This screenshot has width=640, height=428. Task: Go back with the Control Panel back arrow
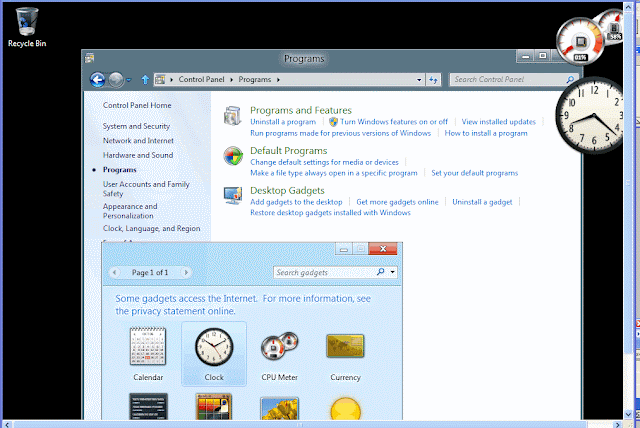pos(98,80)
